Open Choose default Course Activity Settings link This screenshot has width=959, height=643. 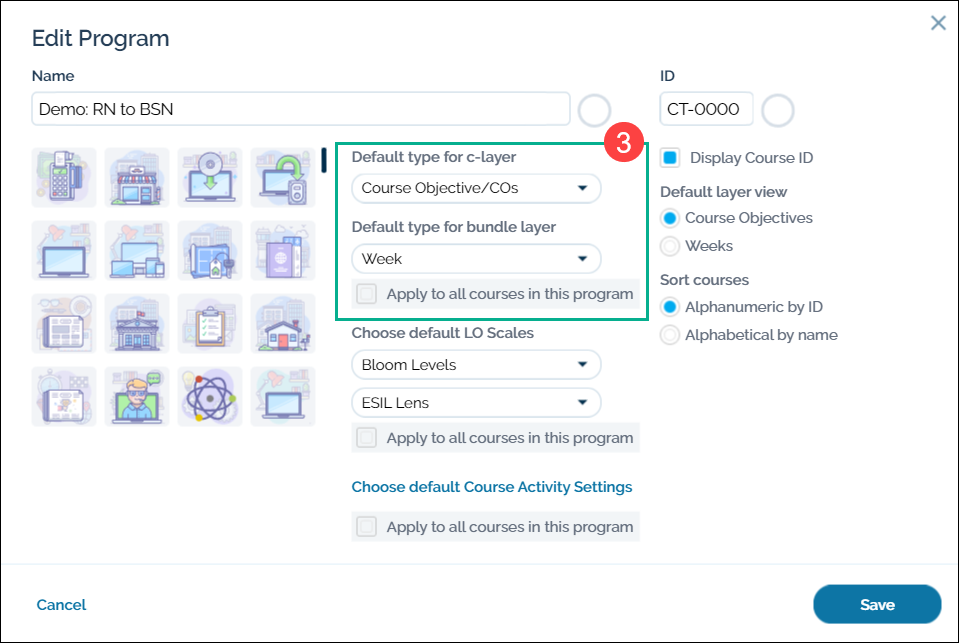[492, 487]
